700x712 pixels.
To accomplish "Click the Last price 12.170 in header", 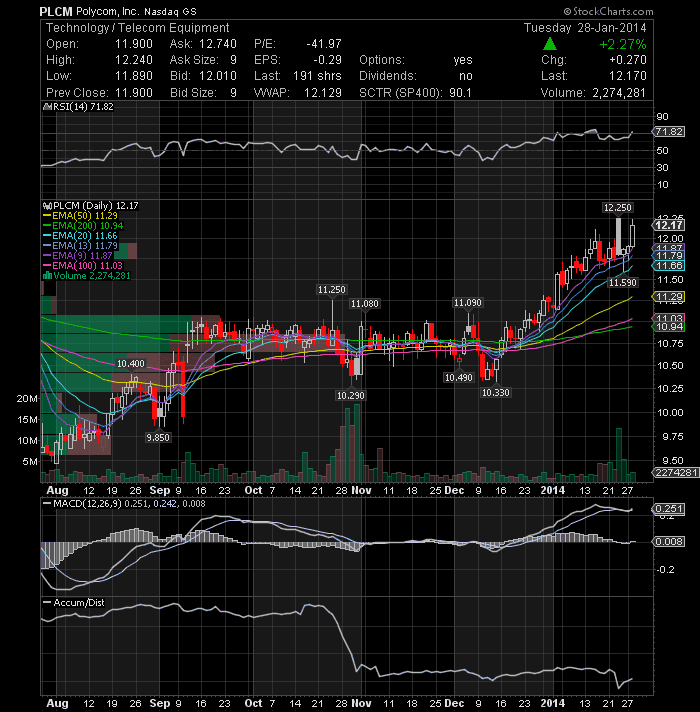I will pos(628,76).
